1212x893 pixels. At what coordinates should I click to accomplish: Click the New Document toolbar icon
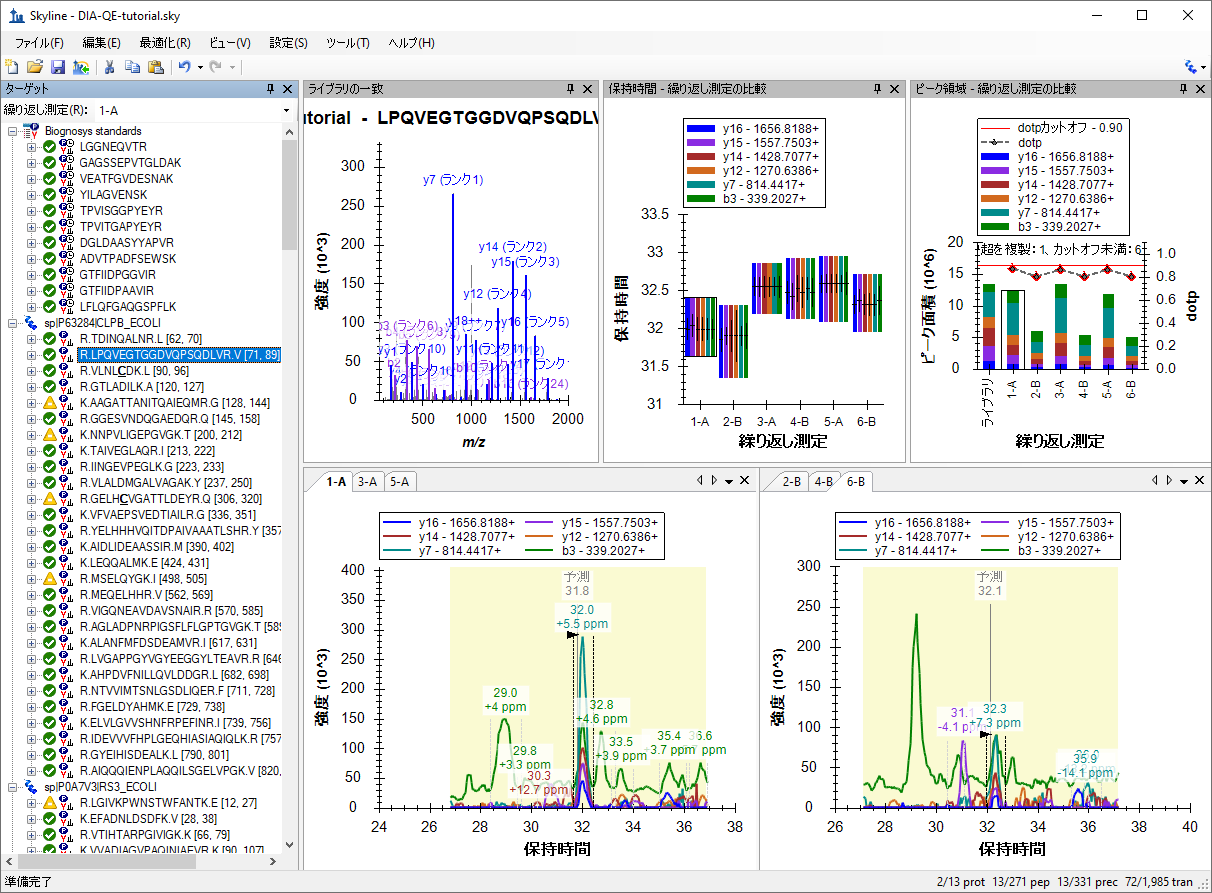(x=12, y=67)
